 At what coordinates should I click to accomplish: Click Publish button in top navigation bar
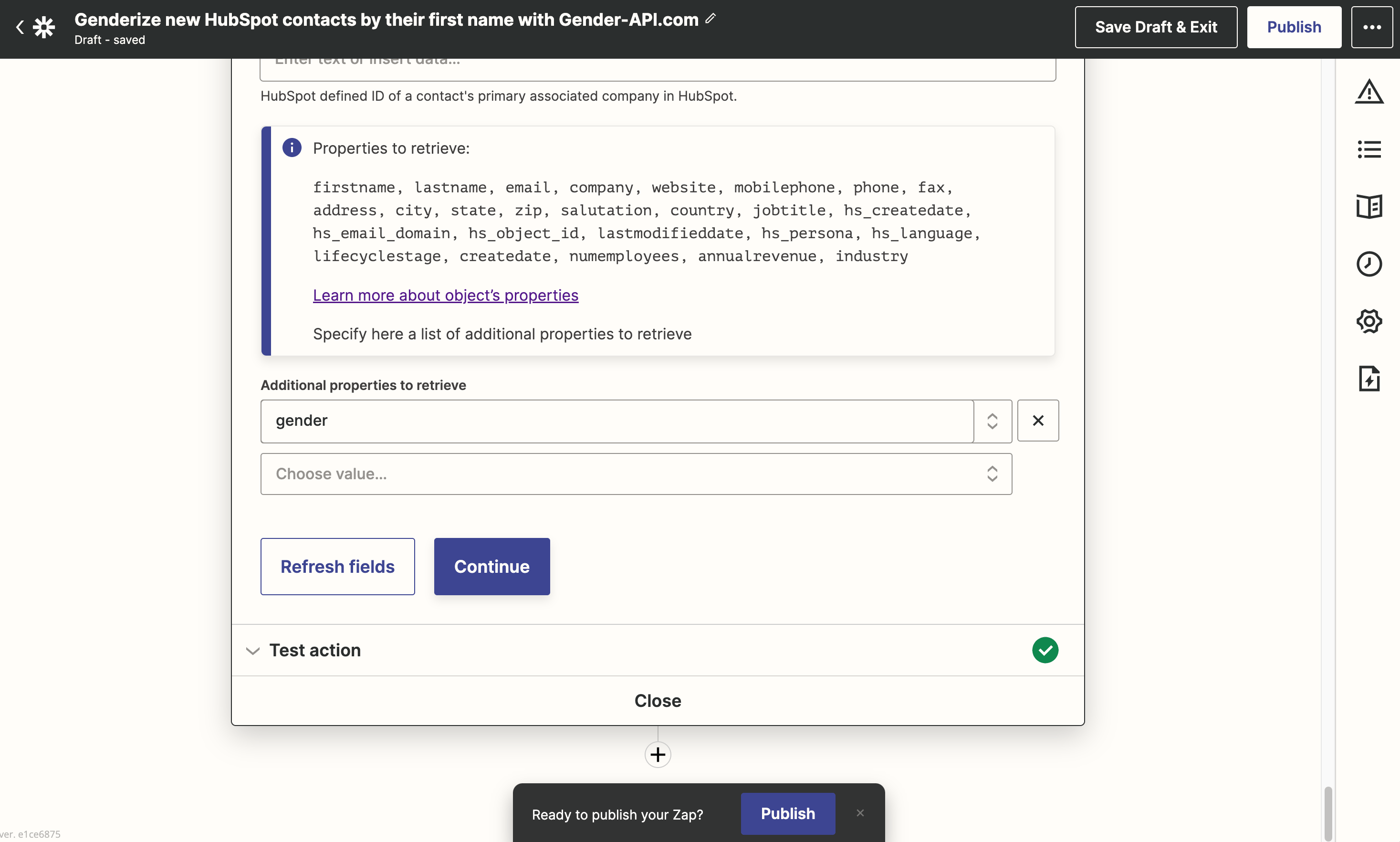(1294, 27)
